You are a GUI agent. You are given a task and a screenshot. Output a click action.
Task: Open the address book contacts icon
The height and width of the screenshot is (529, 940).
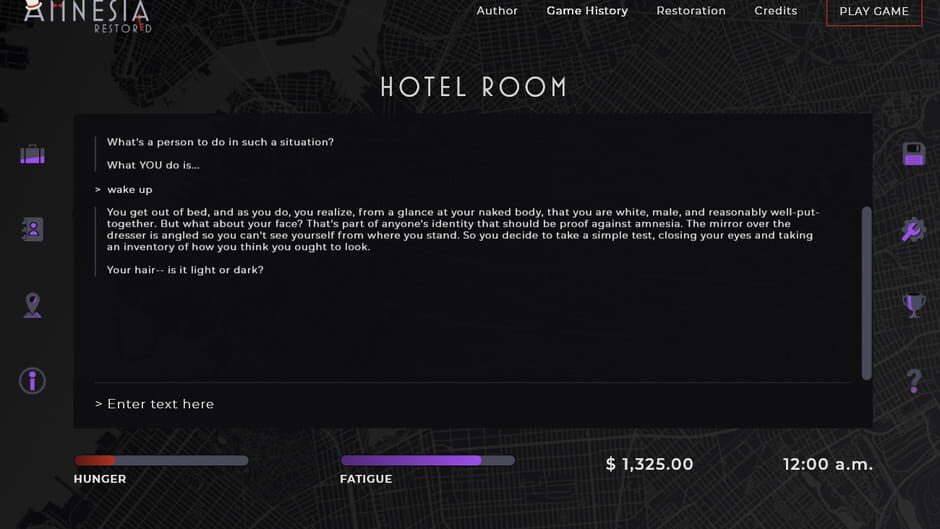tap(32, 229)
